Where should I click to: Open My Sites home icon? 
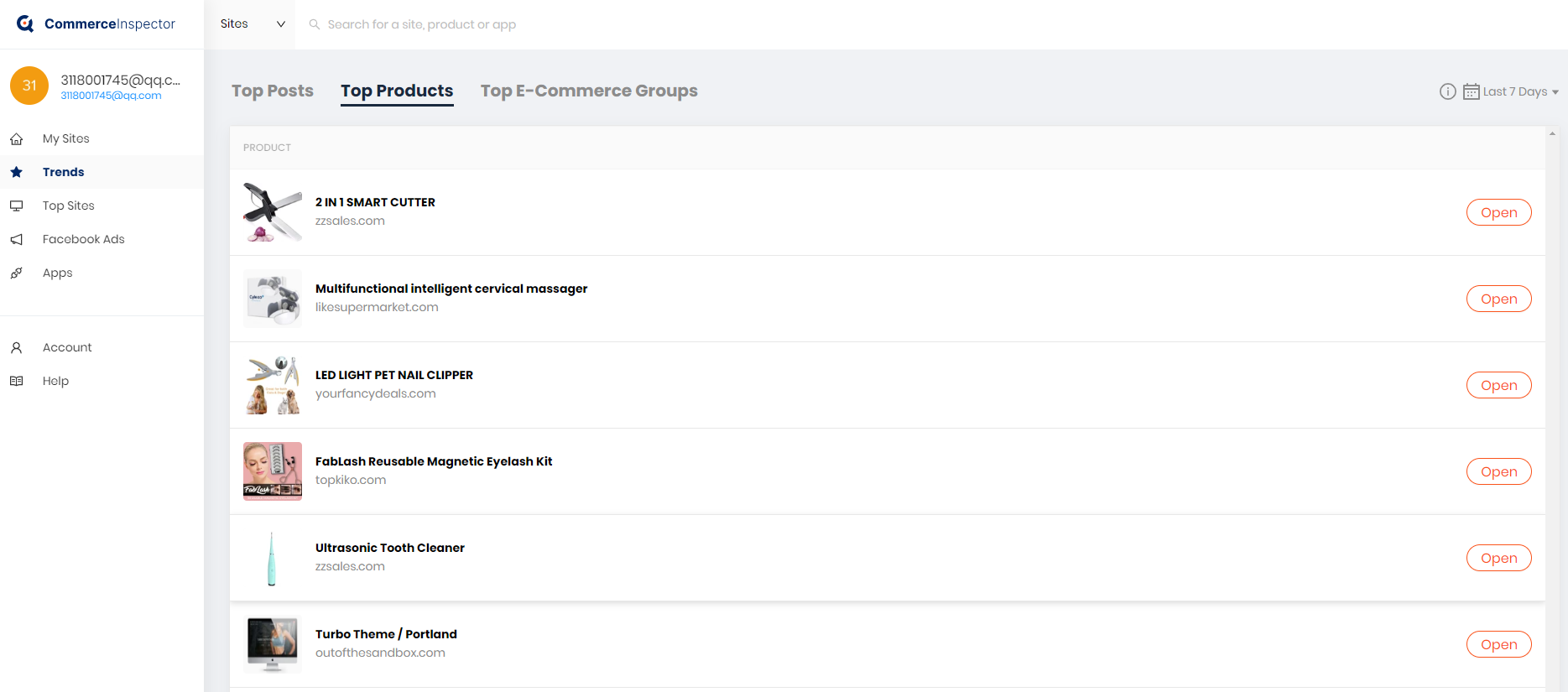coord(16,139)
